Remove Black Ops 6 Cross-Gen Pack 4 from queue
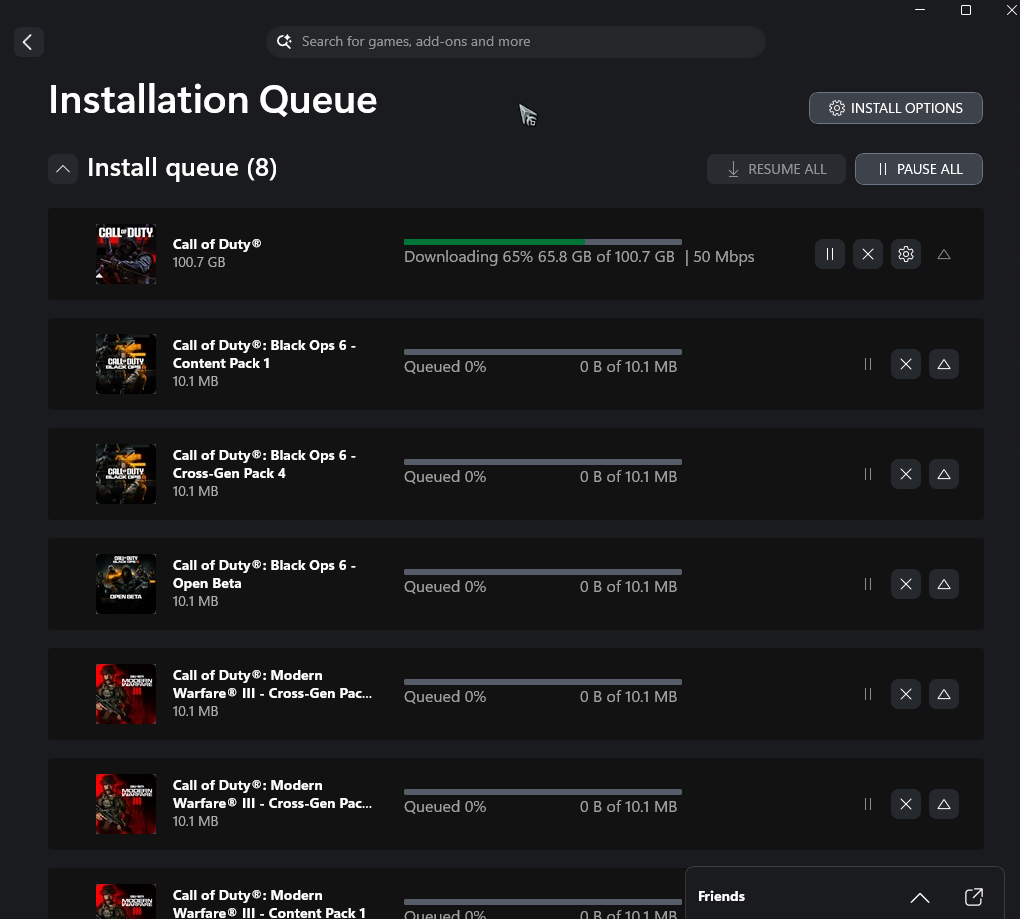The width and height of the screenshot is (1020, 919). (905, 475)
